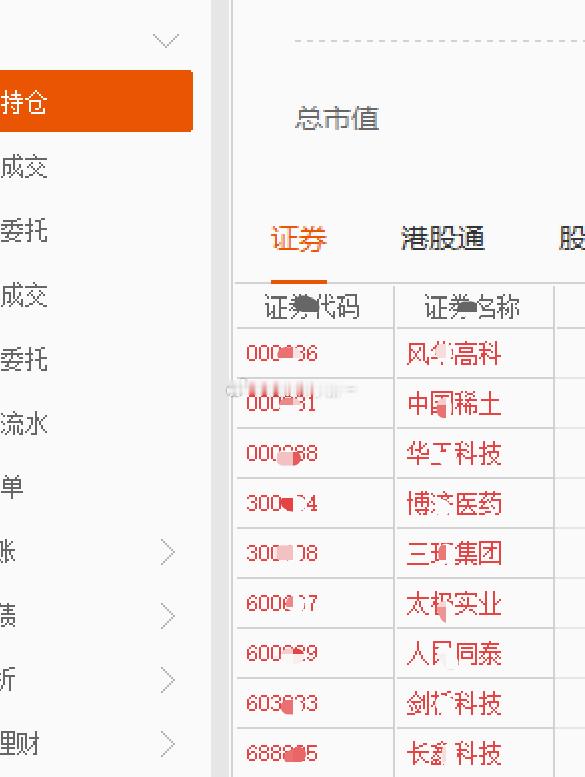The width and height of the screenshot is (585, 777).
Task: Open the 成交 item between the two 委托 entries
Action: 24,295
